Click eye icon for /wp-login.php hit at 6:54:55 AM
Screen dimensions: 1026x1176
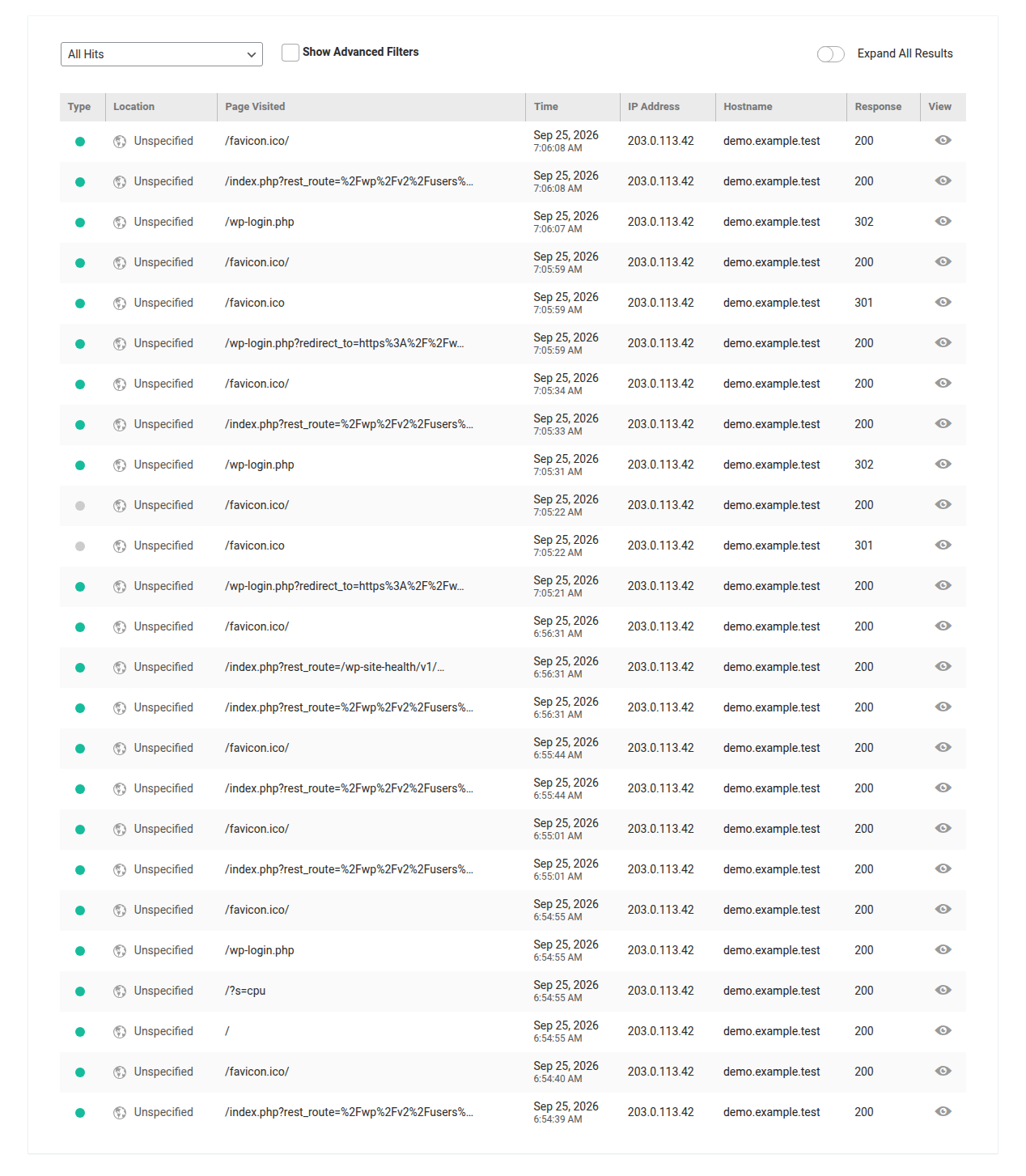(943, 949)
